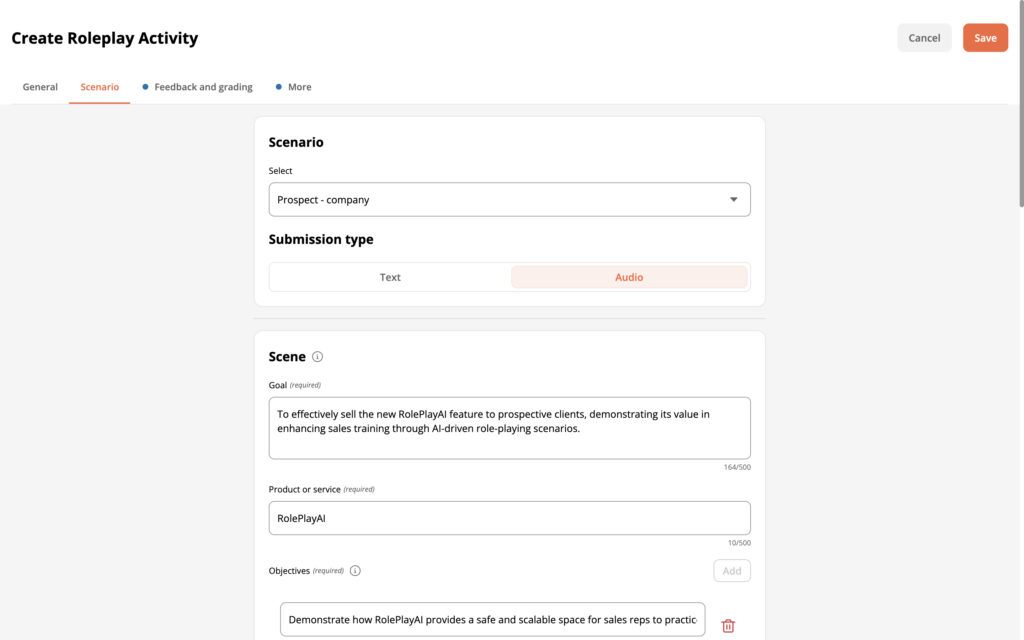Choose Audio submission type
This screenshot has width=1024, height=640.
pos(629,277)
